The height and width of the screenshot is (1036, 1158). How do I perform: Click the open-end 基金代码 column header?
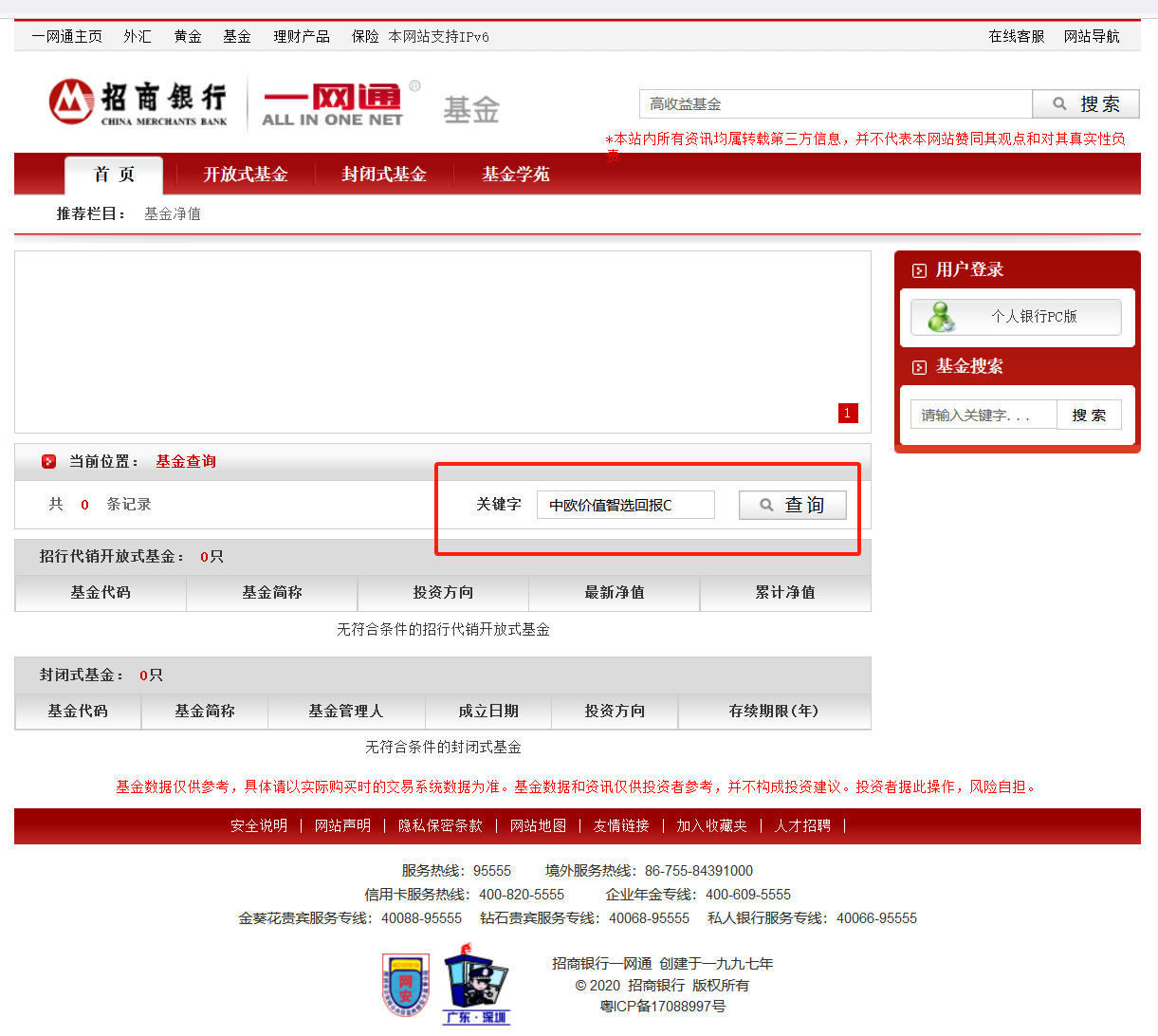pyautogui.click(x=101, y=593)
